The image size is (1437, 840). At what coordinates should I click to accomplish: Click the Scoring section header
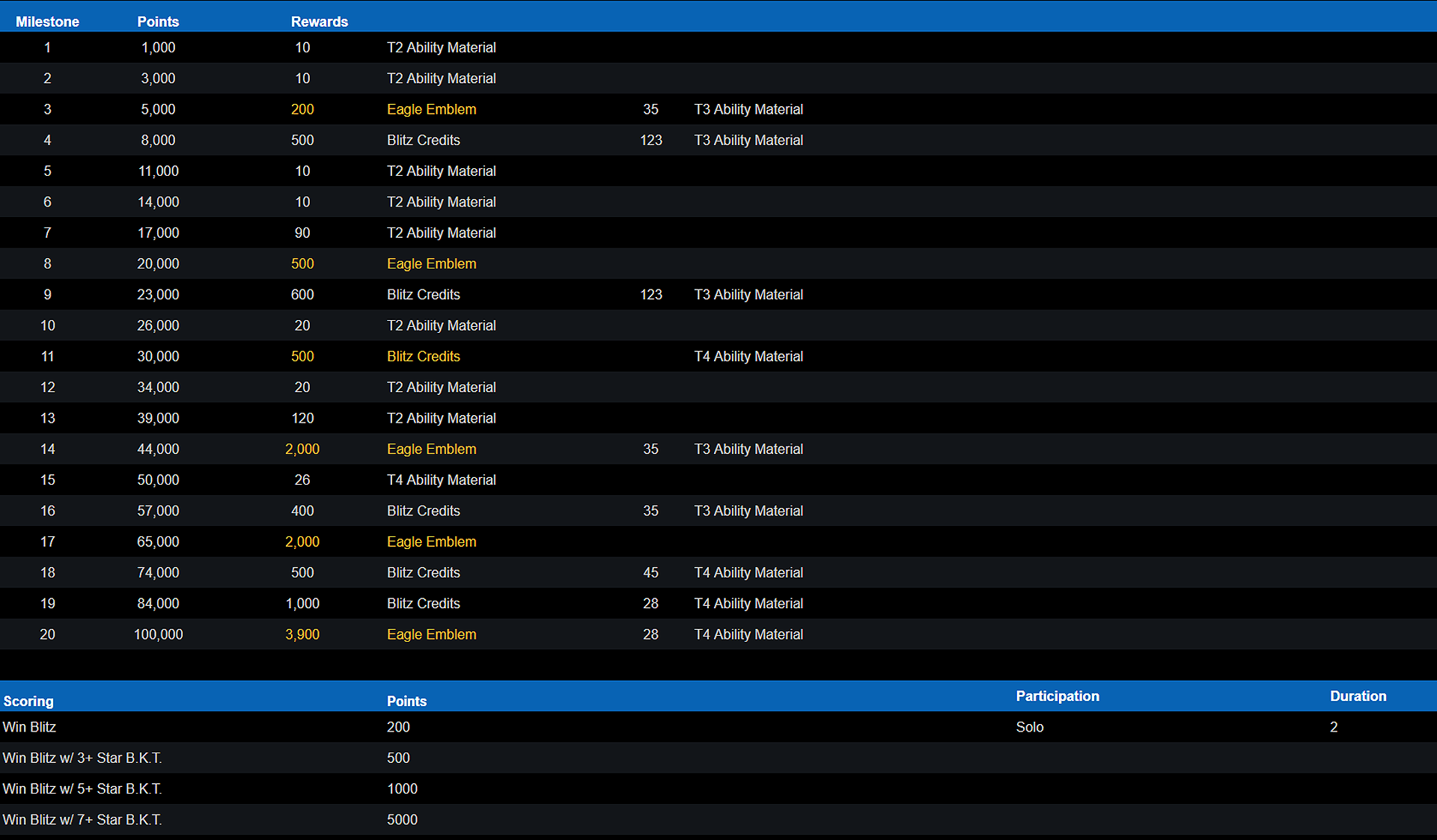(x=28, y=701)
